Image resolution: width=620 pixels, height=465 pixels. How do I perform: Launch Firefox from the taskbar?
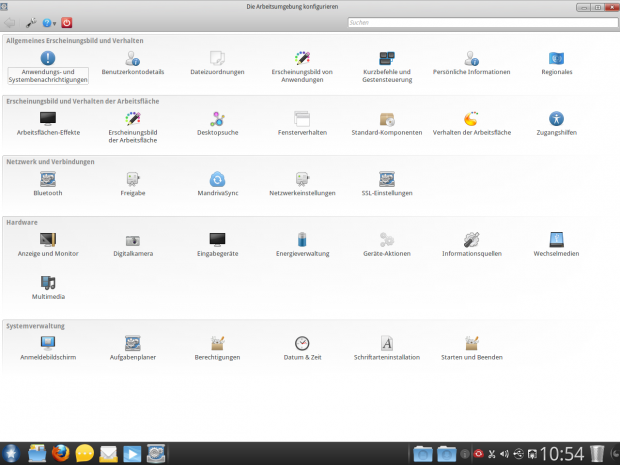60,454
